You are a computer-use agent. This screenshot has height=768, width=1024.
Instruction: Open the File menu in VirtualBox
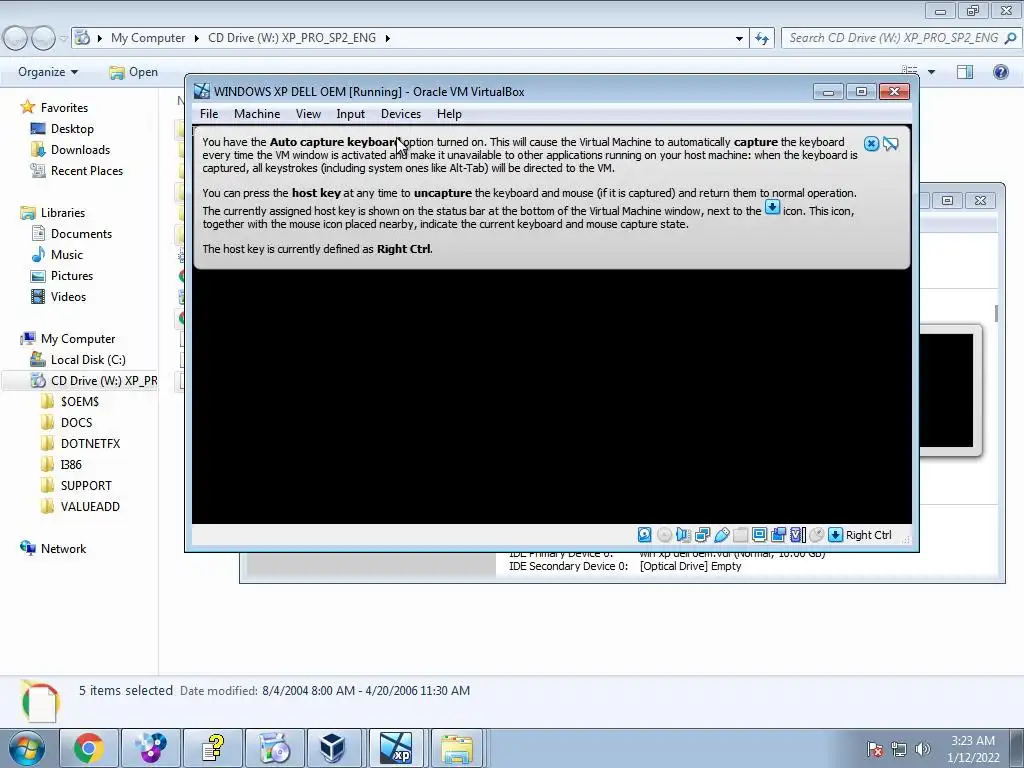[x=209, y=114]
